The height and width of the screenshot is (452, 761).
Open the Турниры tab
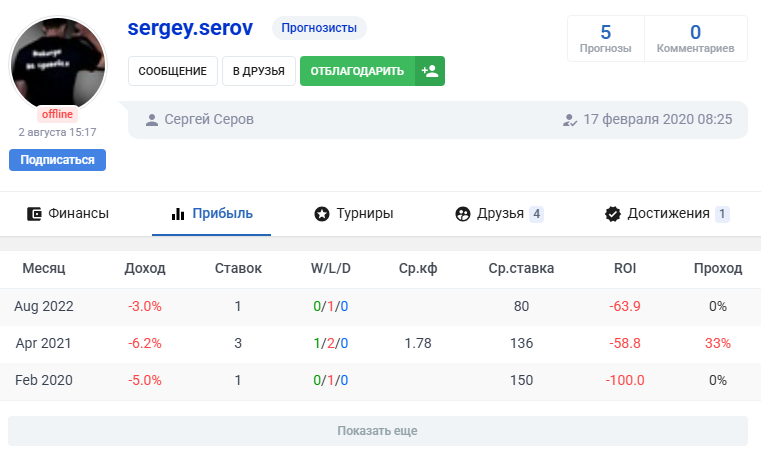tap(354, 214)
